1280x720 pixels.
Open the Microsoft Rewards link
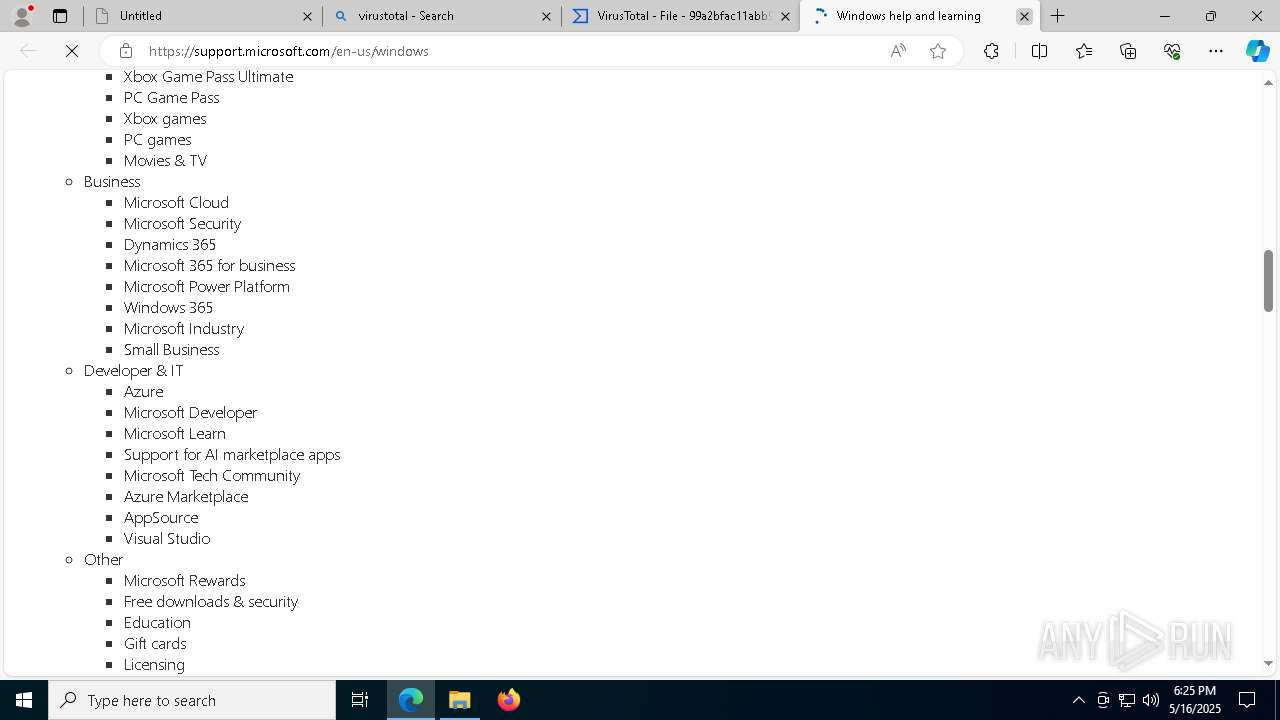184,581
